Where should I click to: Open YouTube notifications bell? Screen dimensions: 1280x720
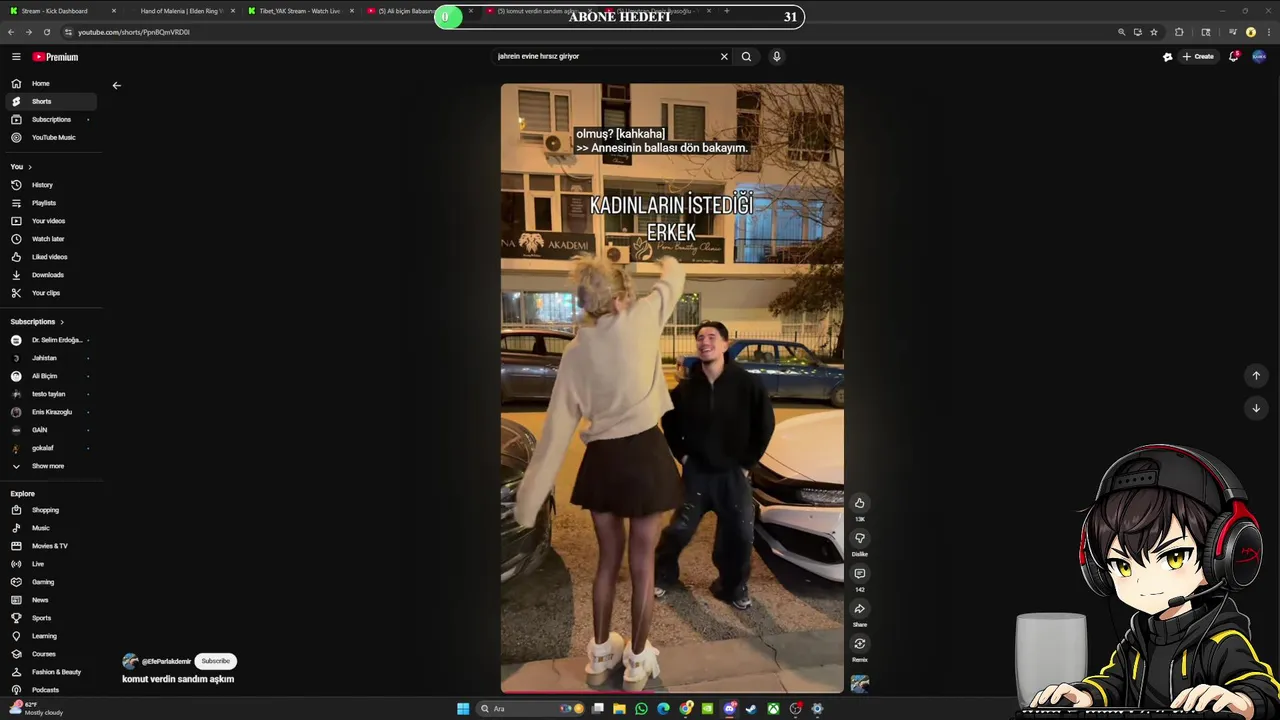1234,57
